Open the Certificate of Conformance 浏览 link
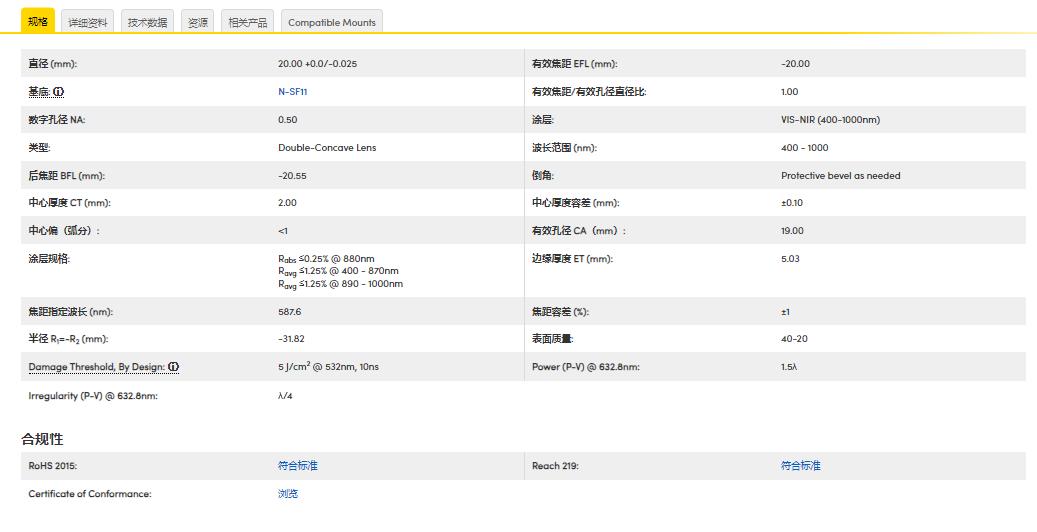 click(288, 494)
